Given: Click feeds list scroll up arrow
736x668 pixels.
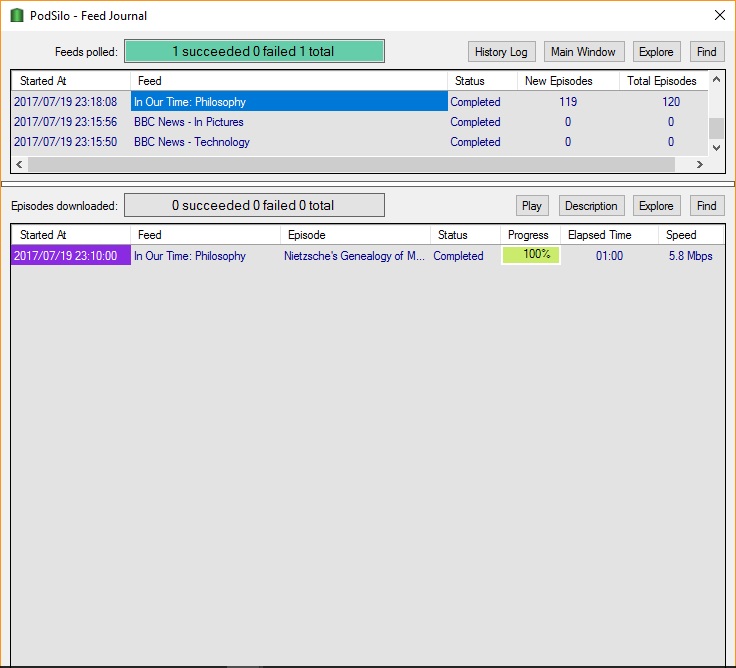Looking at the screenshot, I should [716, 79].
